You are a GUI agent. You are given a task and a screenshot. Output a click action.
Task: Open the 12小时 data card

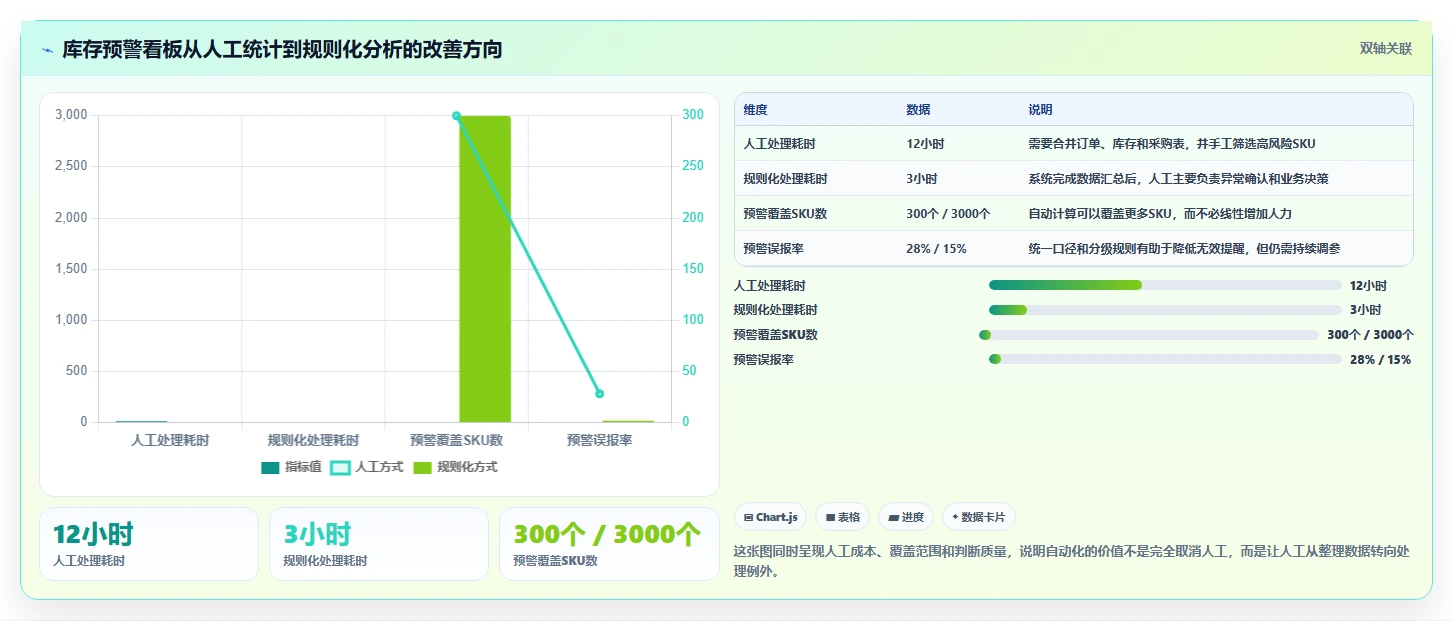click(x=149, y=544)
